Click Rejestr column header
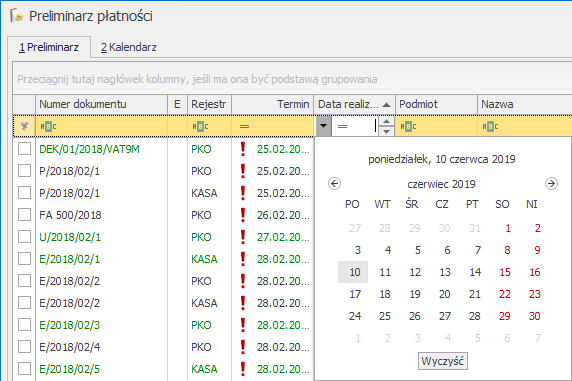Screen dimensions: 572x381 [209, 104]
